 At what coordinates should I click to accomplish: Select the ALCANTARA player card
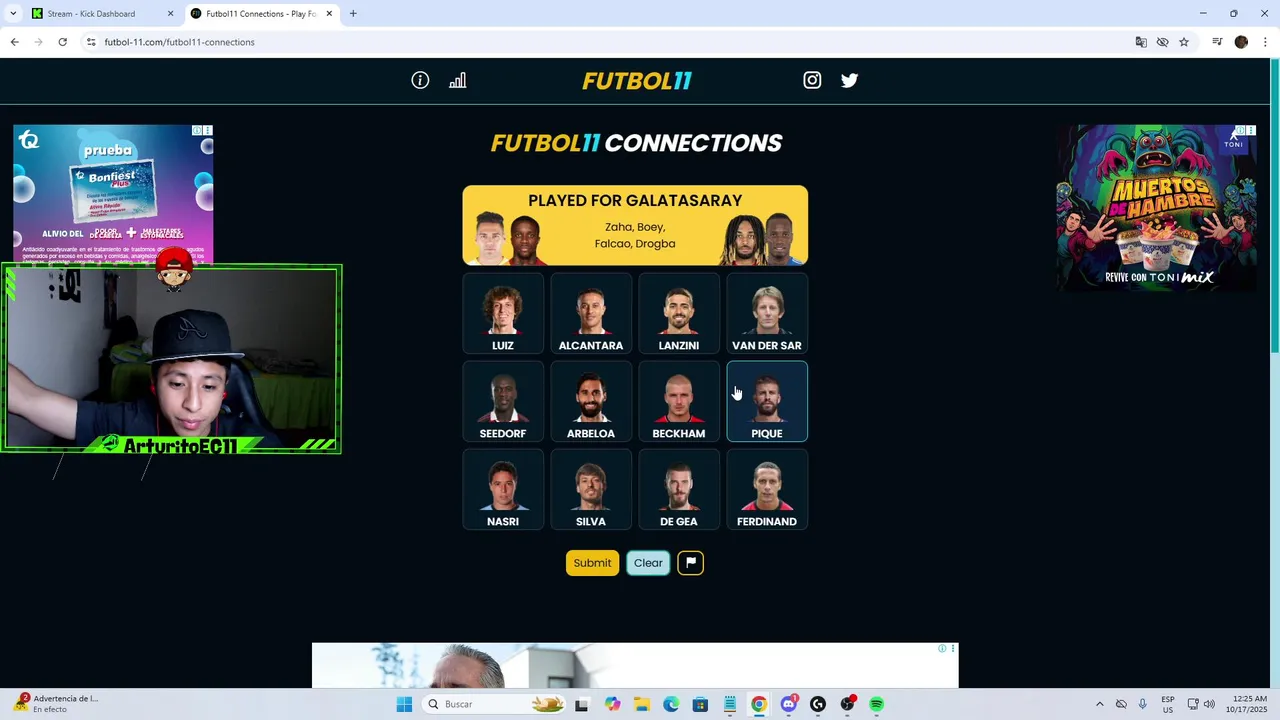pos(591,314)
